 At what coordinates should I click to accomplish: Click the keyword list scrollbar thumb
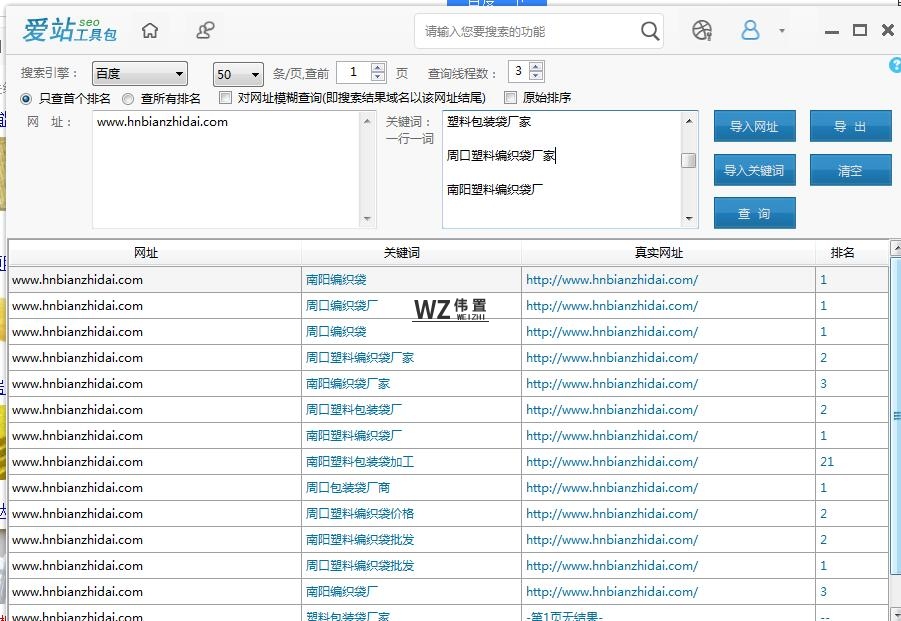pyautogui.click(x=689, y=160)
